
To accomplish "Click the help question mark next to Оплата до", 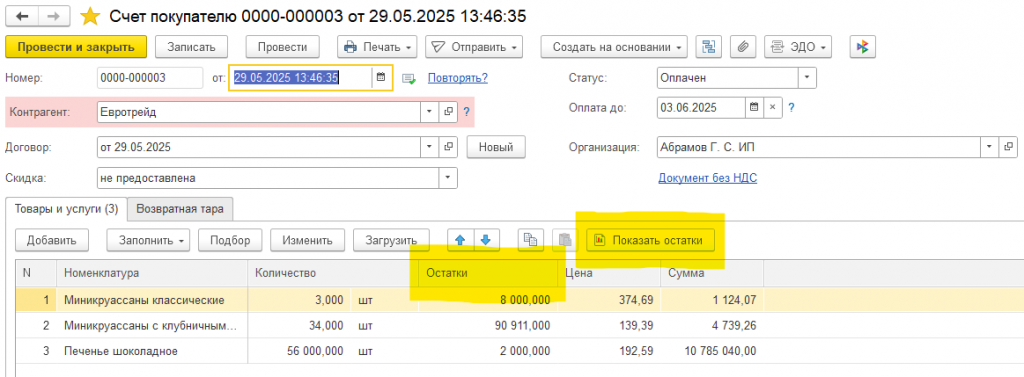I will 791,108.
